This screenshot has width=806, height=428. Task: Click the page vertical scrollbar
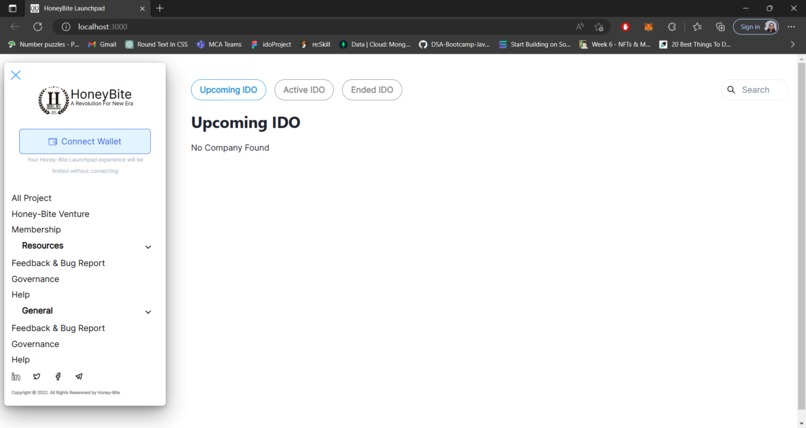(801, 236)
